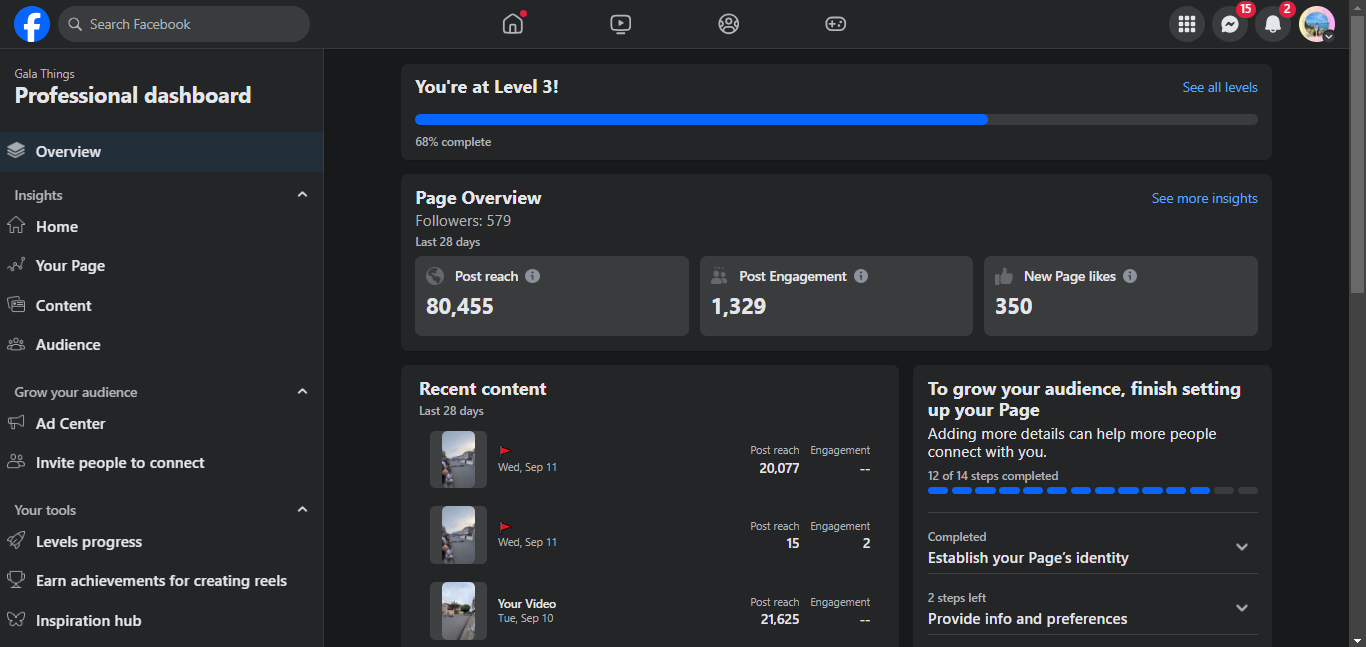1366x647 pixels.
Task: Click the Post reach info icon
Action: tap(533, 276)
